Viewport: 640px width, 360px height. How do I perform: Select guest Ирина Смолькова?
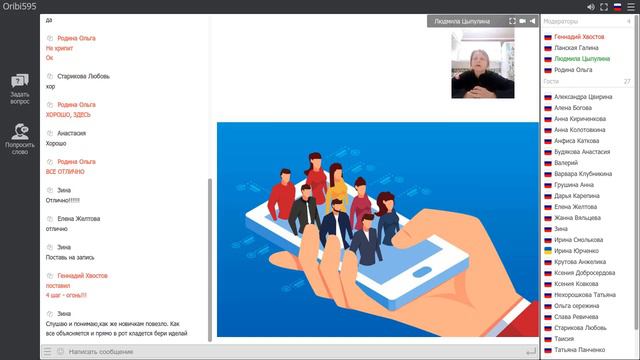coord(578,240)
